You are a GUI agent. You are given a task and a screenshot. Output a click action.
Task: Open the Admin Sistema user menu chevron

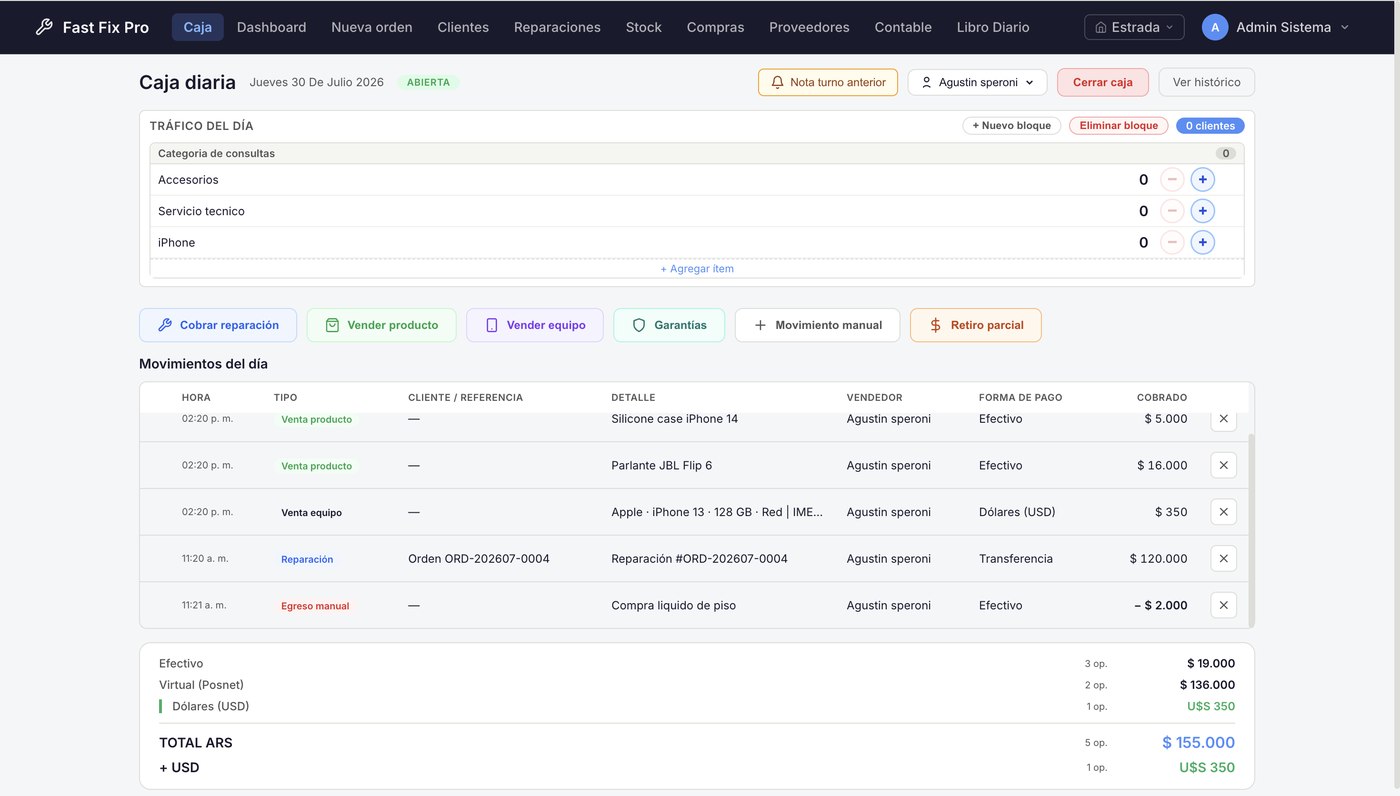click(x=1344, y=28)
